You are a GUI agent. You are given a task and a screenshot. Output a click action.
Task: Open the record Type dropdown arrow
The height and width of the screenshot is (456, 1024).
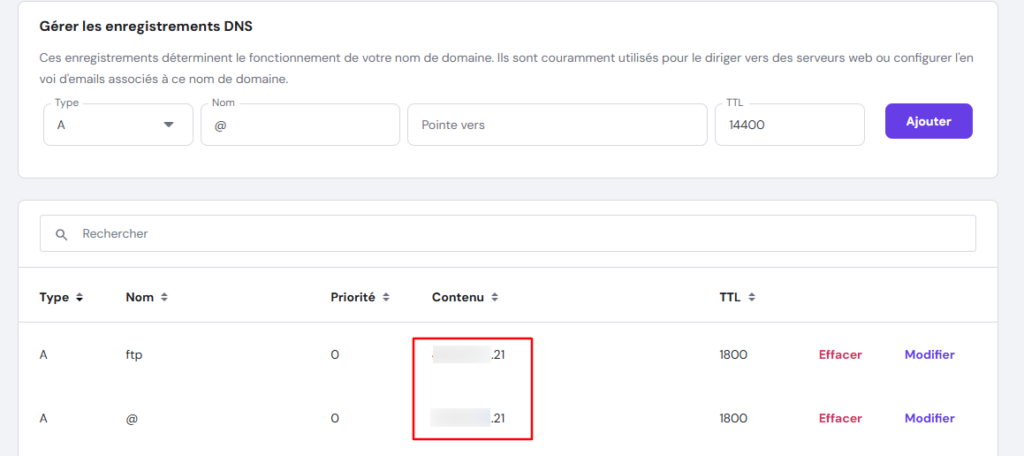tap(169, 125)
